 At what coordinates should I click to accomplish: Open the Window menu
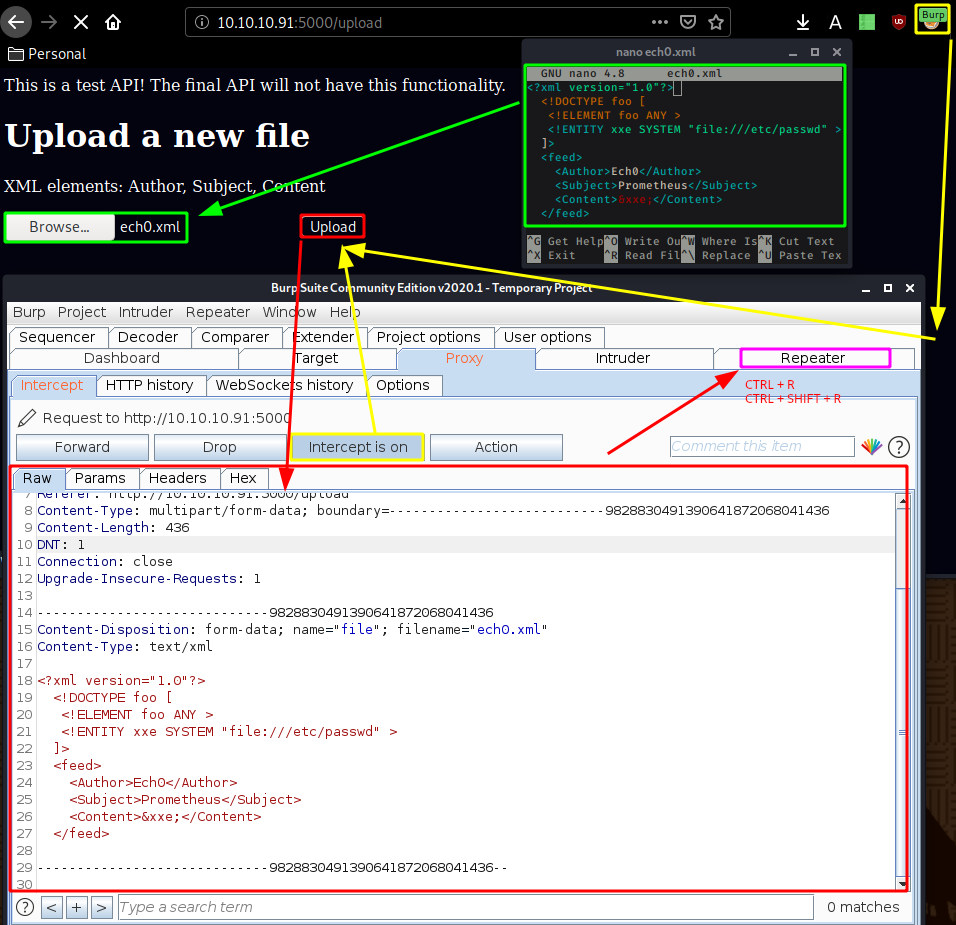pyautogui.click(x=290, y=312)
